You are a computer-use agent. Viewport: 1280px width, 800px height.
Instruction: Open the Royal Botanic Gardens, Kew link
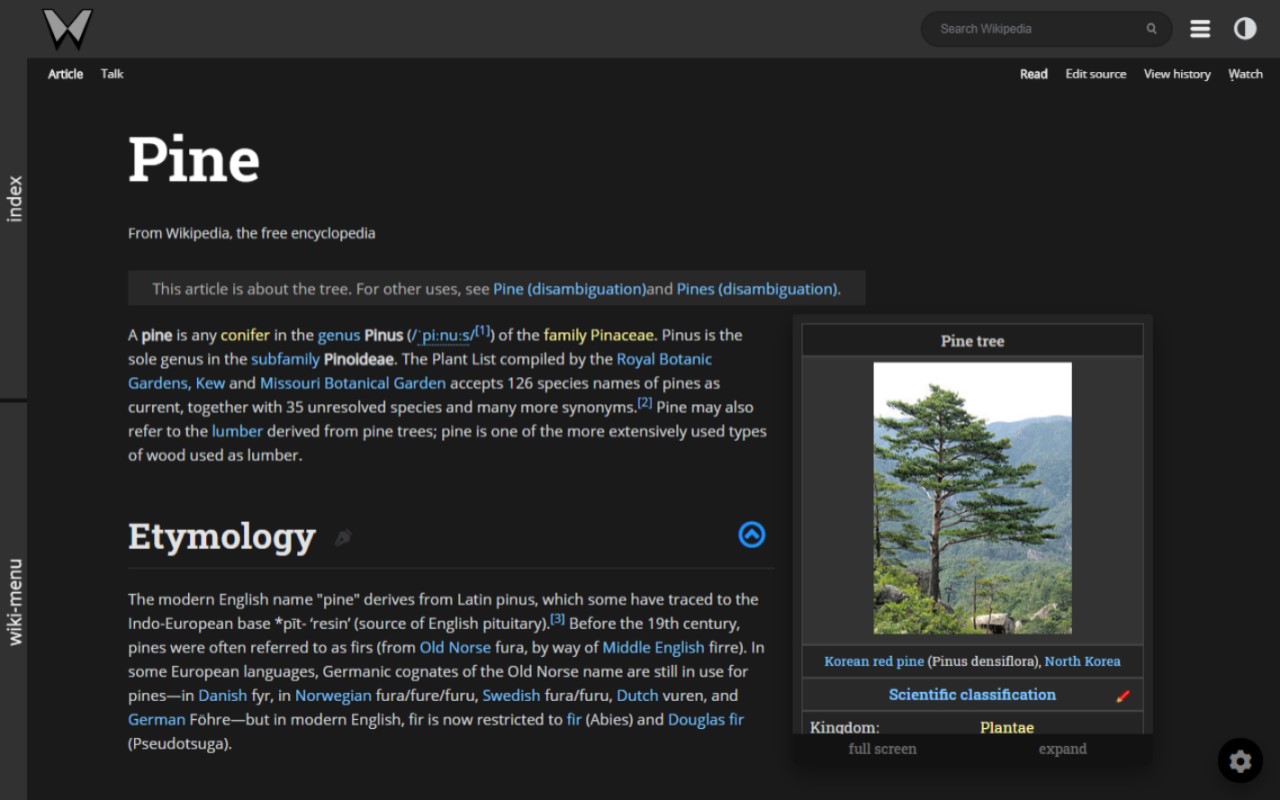click(420, 371)
